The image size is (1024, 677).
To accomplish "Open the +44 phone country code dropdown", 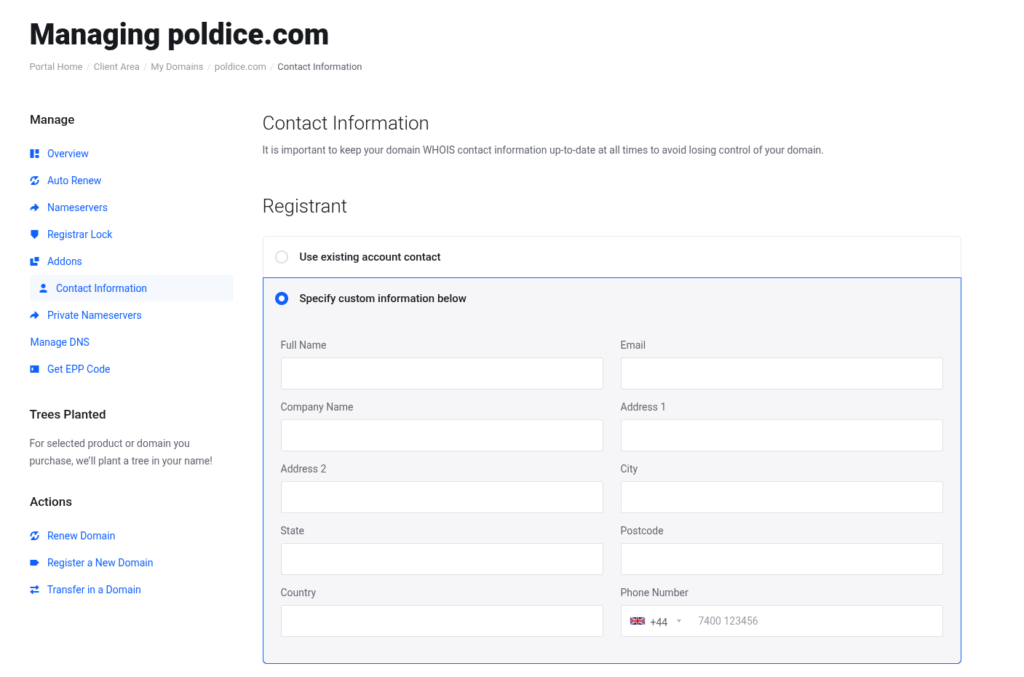I will (656, 622).
